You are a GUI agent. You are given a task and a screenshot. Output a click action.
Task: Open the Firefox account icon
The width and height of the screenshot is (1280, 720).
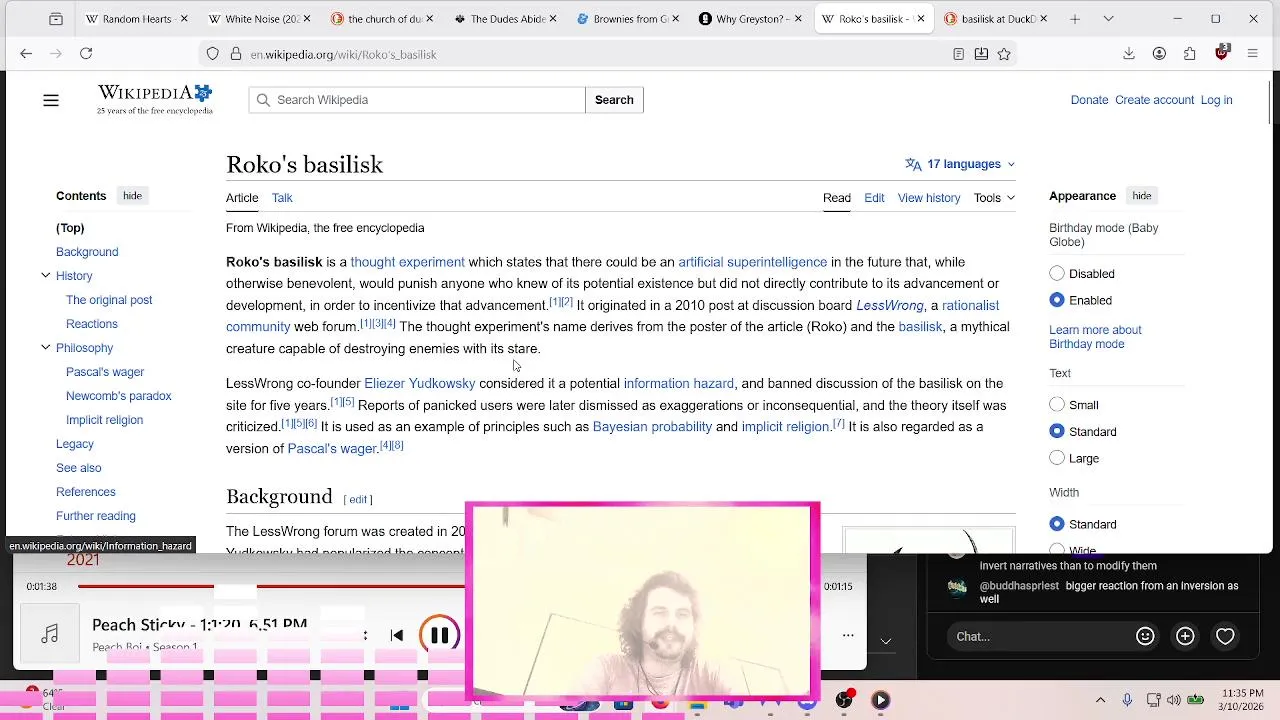(x=1159, y=54)
